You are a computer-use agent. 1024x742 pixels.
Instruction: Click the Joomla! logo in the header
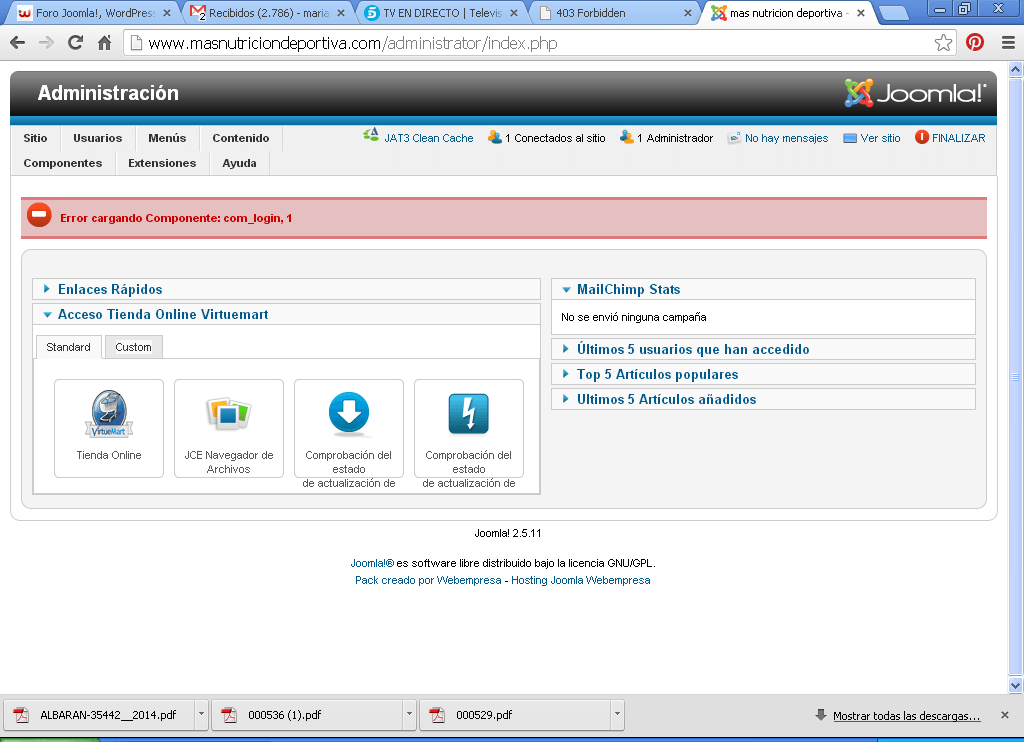click(x=915, y=93)
